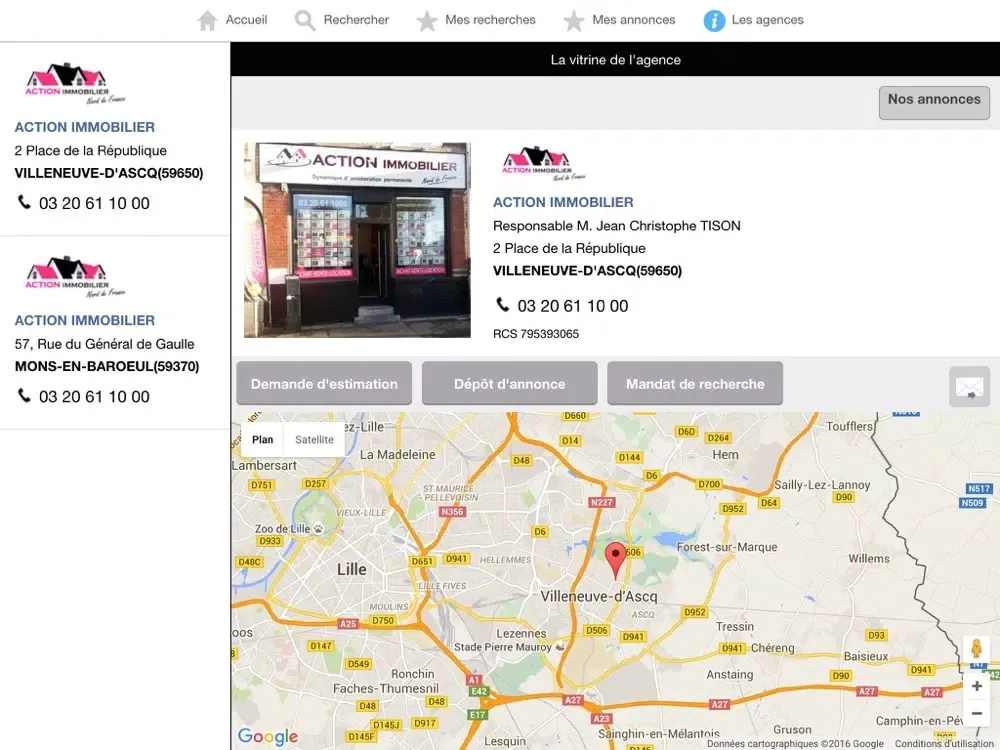Click 'La vitrine de l'agence' header
This screenshot has width=1000, height=750.
coord(615,59)
